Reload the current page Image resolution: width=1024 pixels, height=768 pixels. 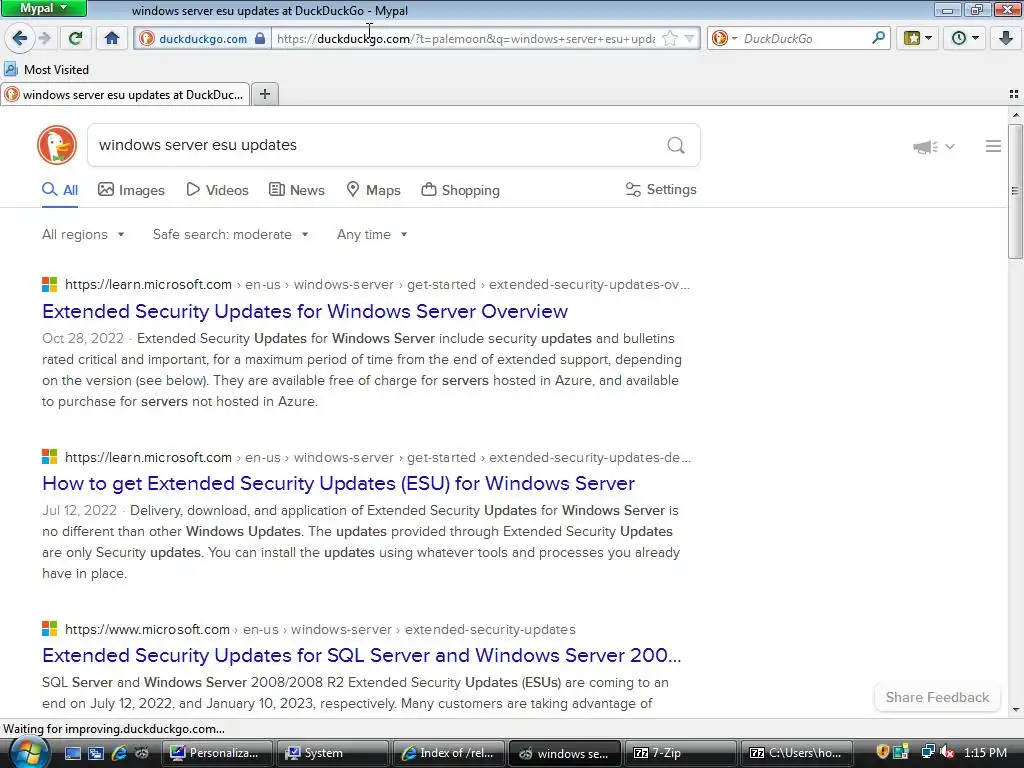pyautogui.click(x=75, y=38)
